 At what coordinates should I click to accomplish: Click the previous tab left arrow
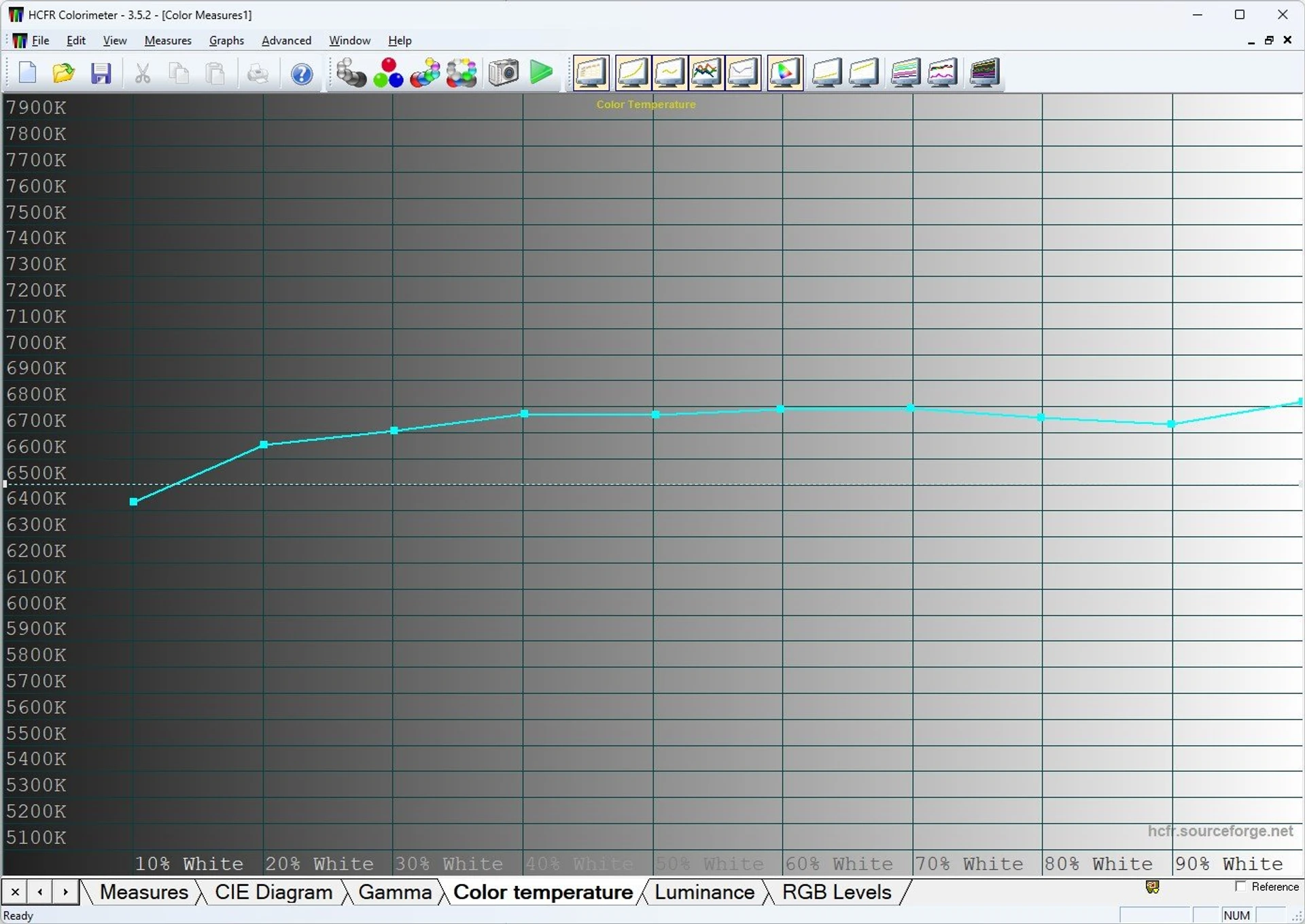(x=40, y=892)
